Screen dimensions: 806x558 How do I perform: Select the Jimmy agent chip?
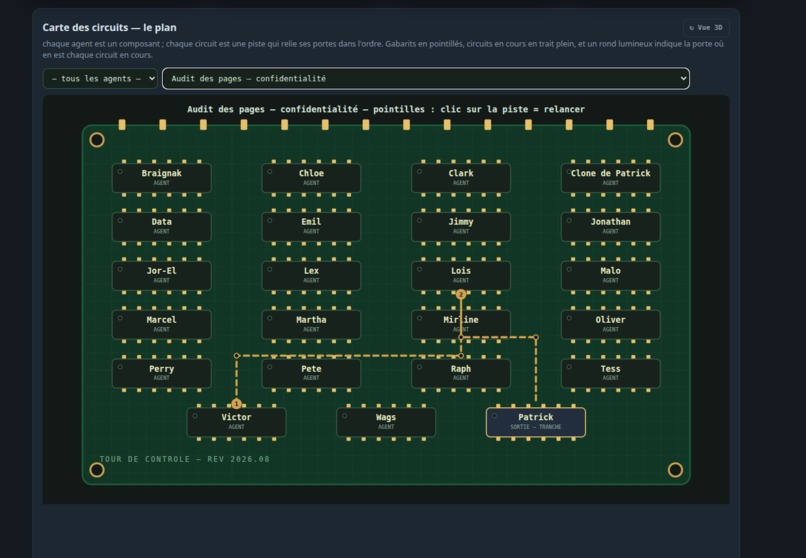[461, 227]
